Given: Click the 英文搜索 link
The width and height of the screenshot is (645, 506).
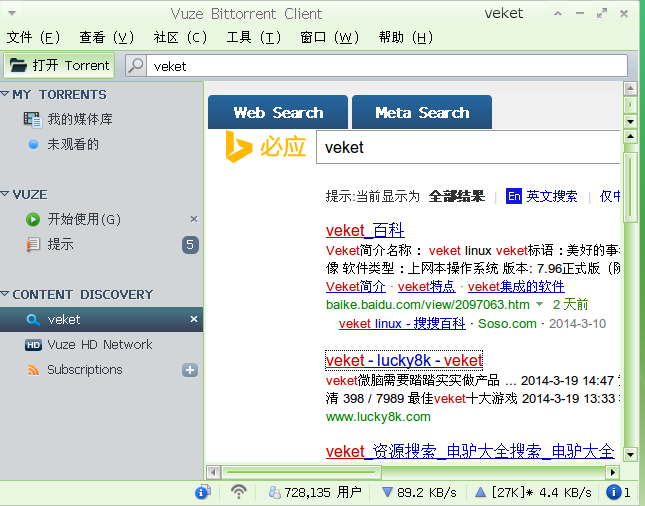Looking at the screenshot, I should point(552,196).
